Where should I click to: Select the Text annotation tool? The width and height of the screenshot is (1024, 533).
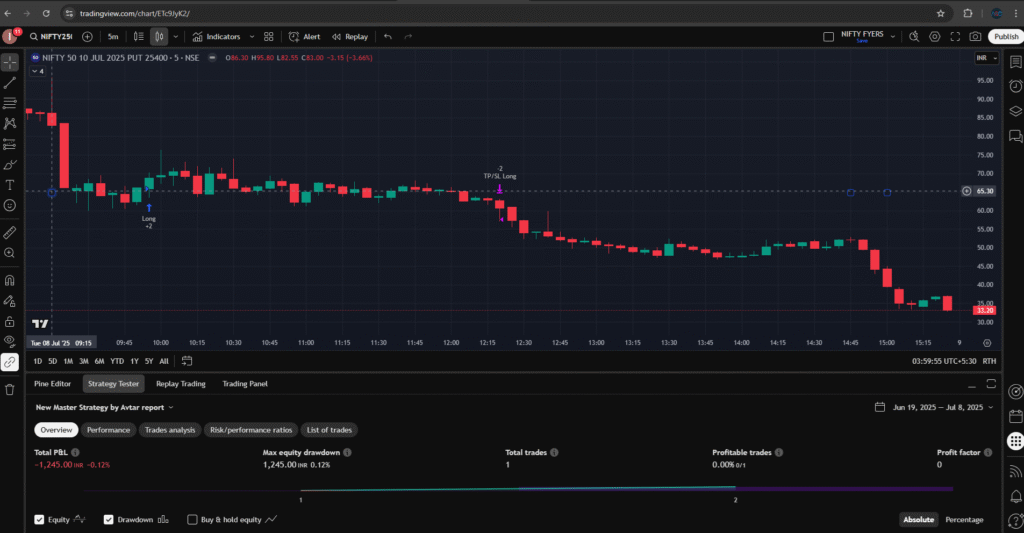(x=10, y=185)
